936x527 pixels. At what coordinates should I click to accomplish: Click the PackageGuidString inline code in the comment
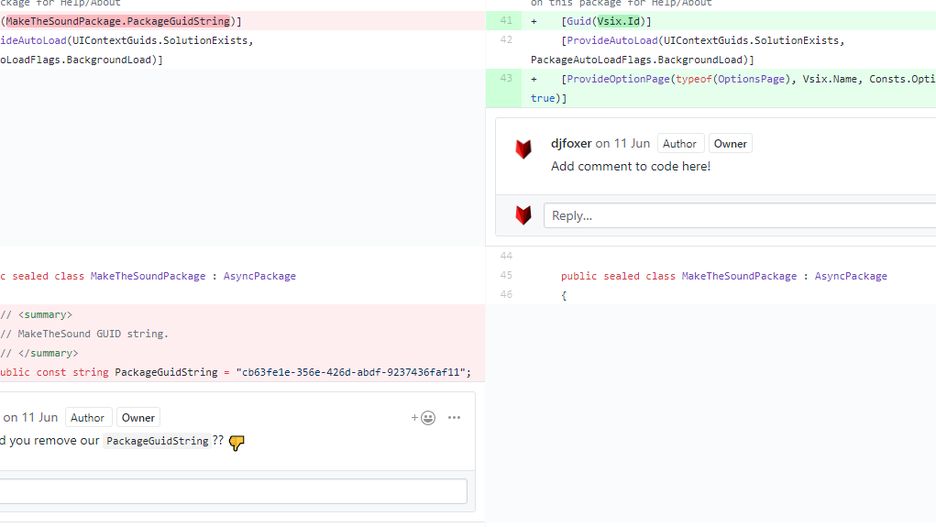(x=157, y=441)
